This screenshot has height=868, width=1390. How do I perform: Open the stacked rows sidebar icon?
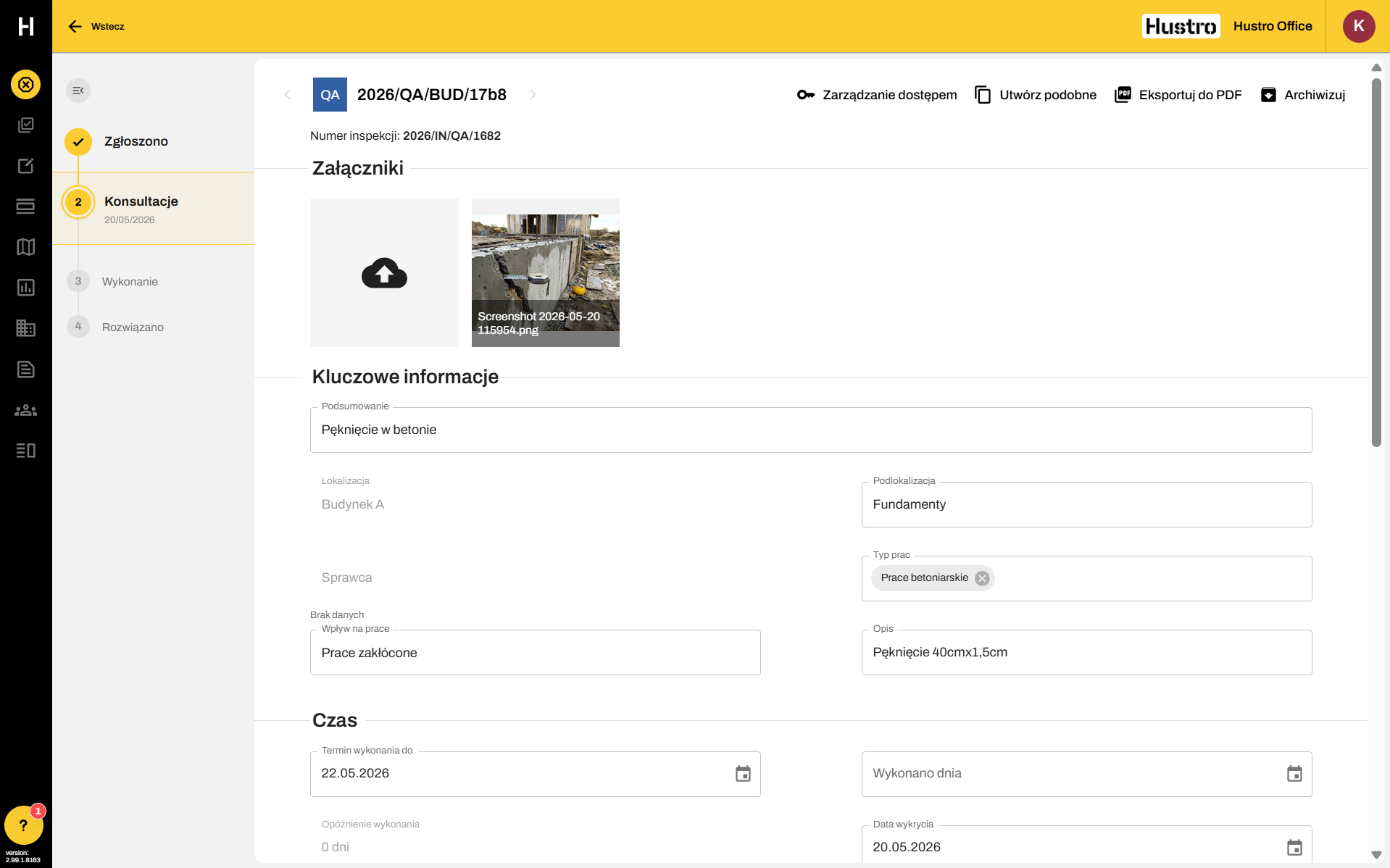[26, 206]
